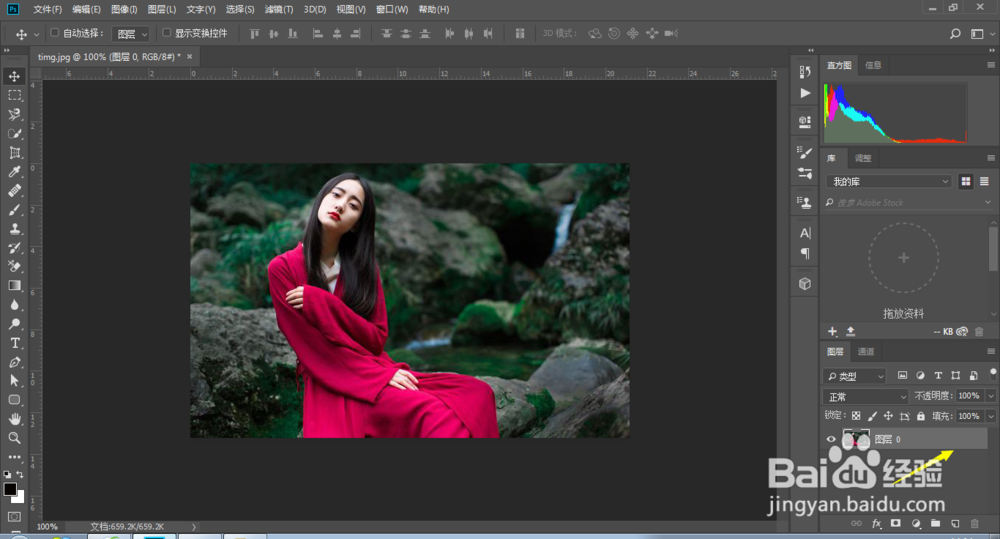Open the Character panel icon
The width and height of the screenshot is (1000, 539).
805,233
